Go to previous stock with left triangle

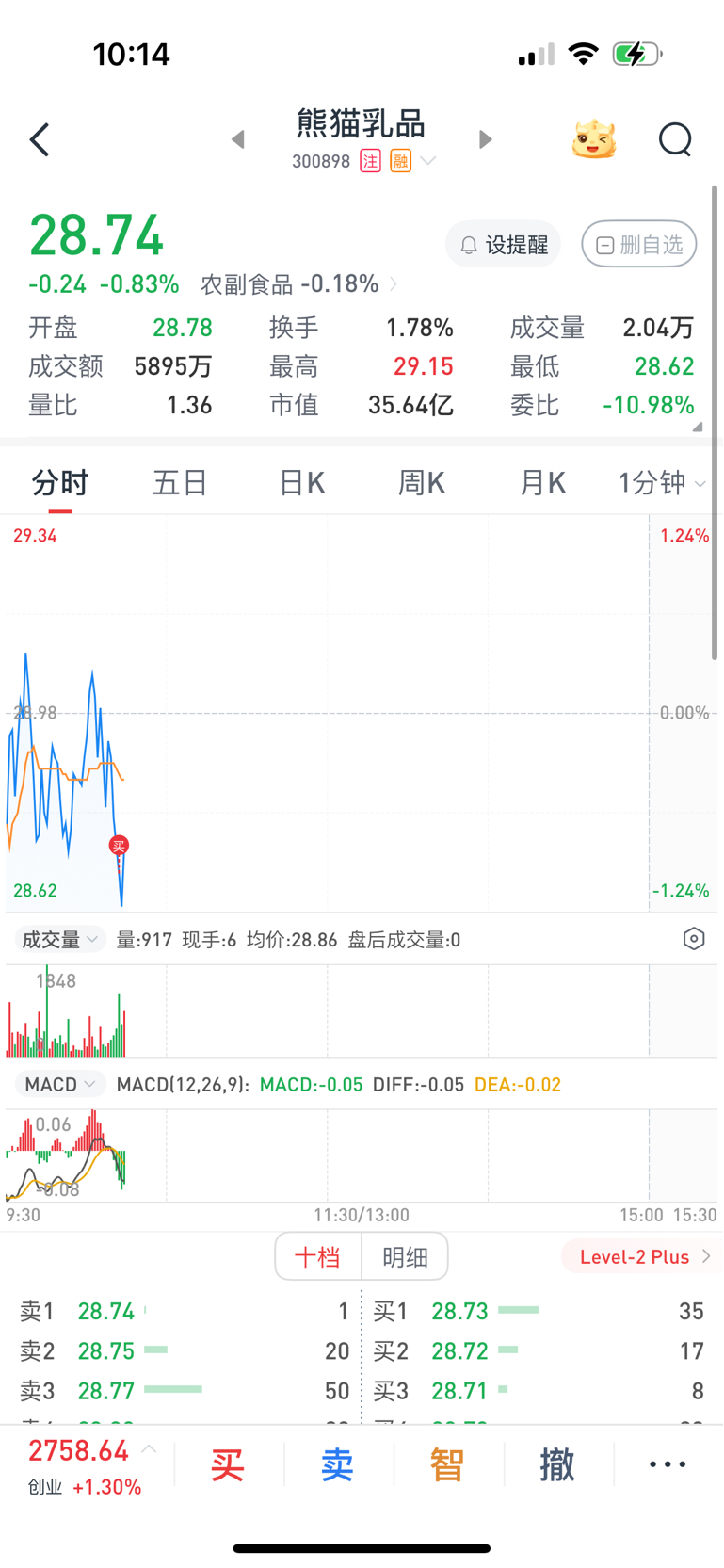[x=238, y=139]
